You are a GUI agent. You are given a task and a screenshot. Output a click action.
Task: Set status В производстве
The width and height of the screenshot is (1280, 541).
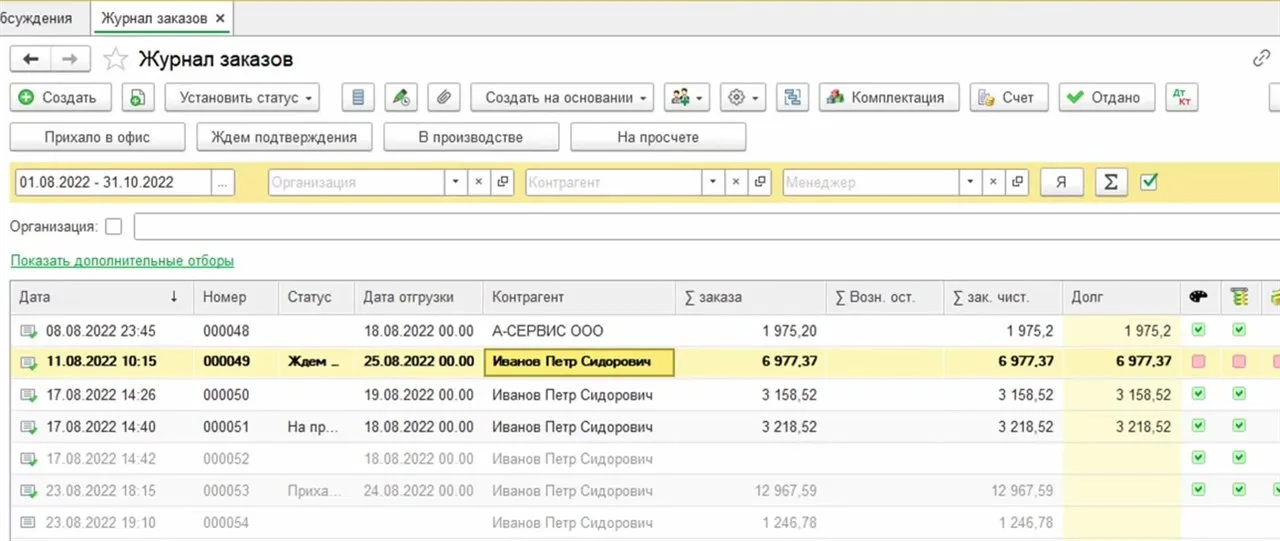471,137
